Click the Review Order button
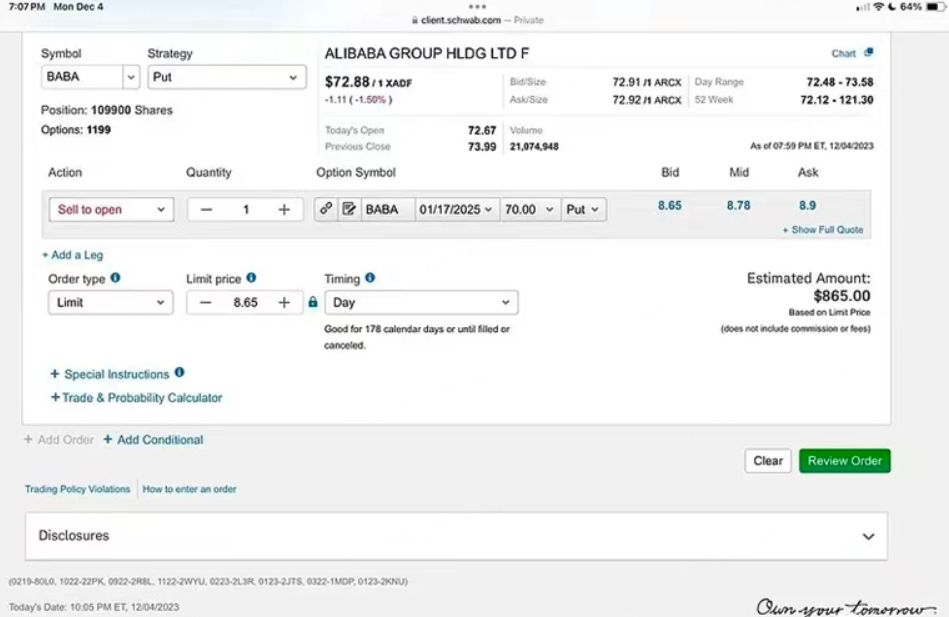The width and height of the screenshot is (949, 617). click(844, 461)
